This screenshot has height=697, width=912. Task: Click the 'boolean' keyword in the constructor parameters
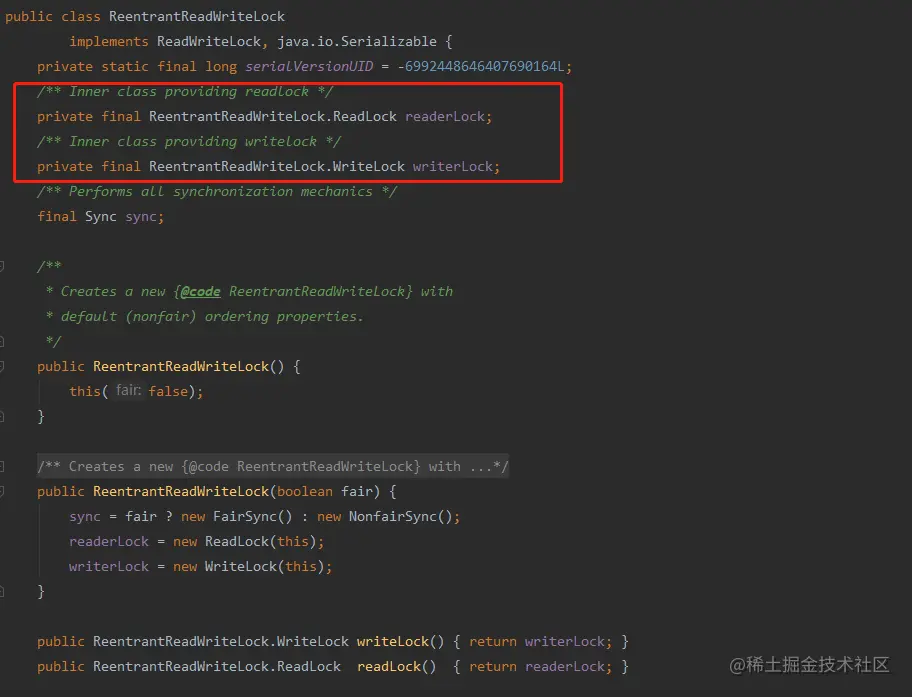click(305, 491)
